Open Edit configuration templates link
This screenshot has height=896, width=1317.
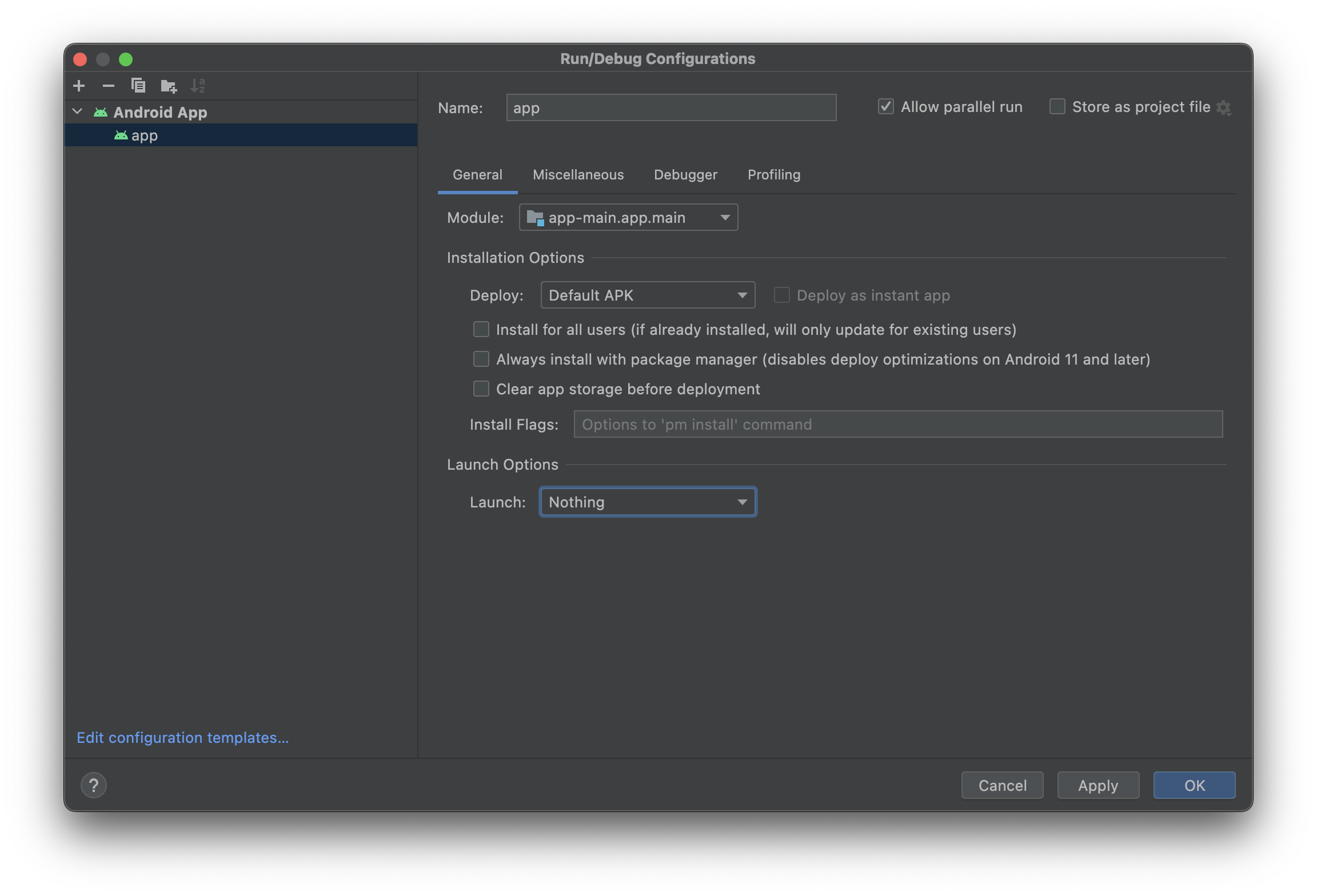(x=182, y=738)
